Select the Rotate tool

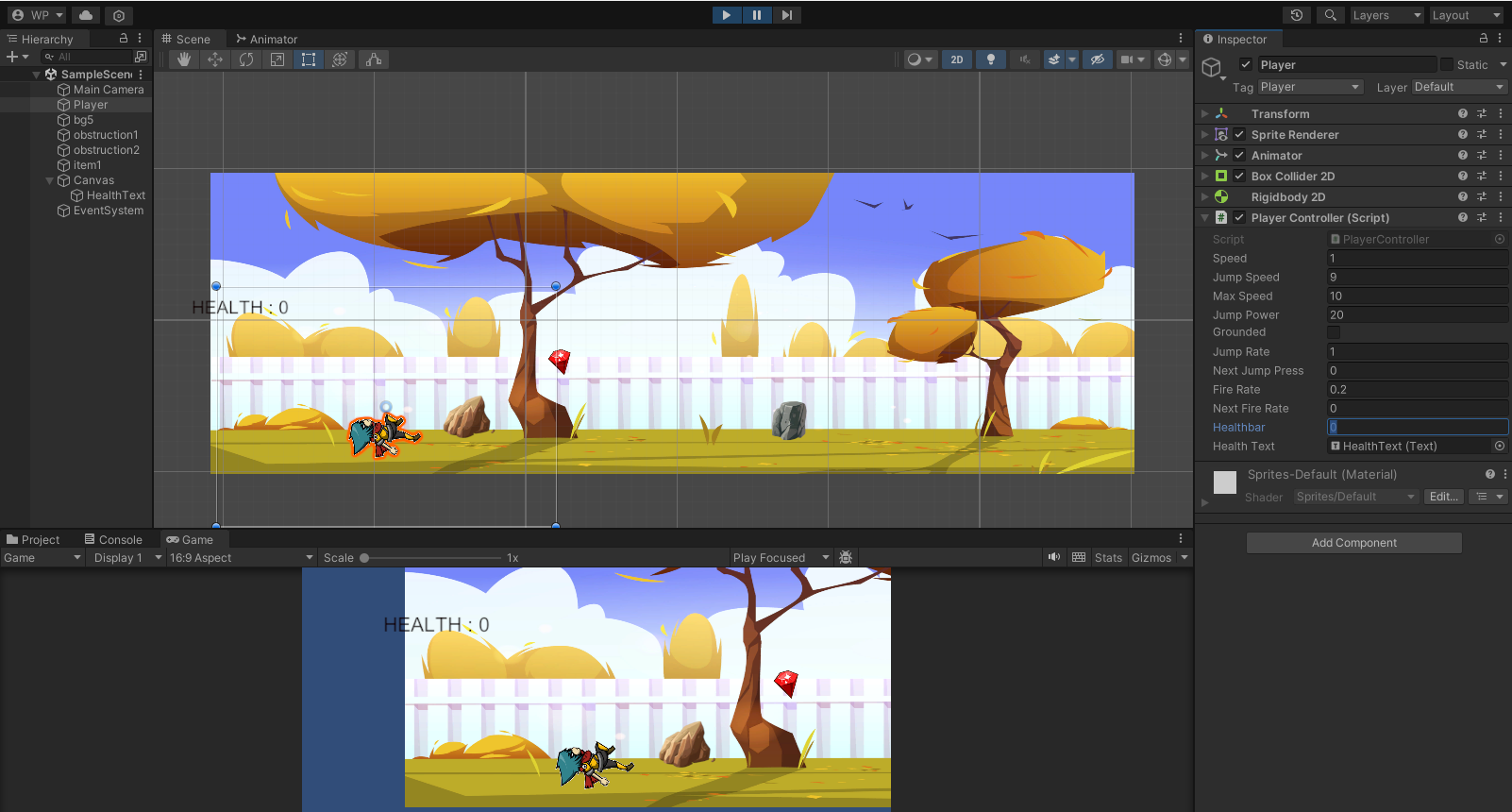[x=246, y=59]
